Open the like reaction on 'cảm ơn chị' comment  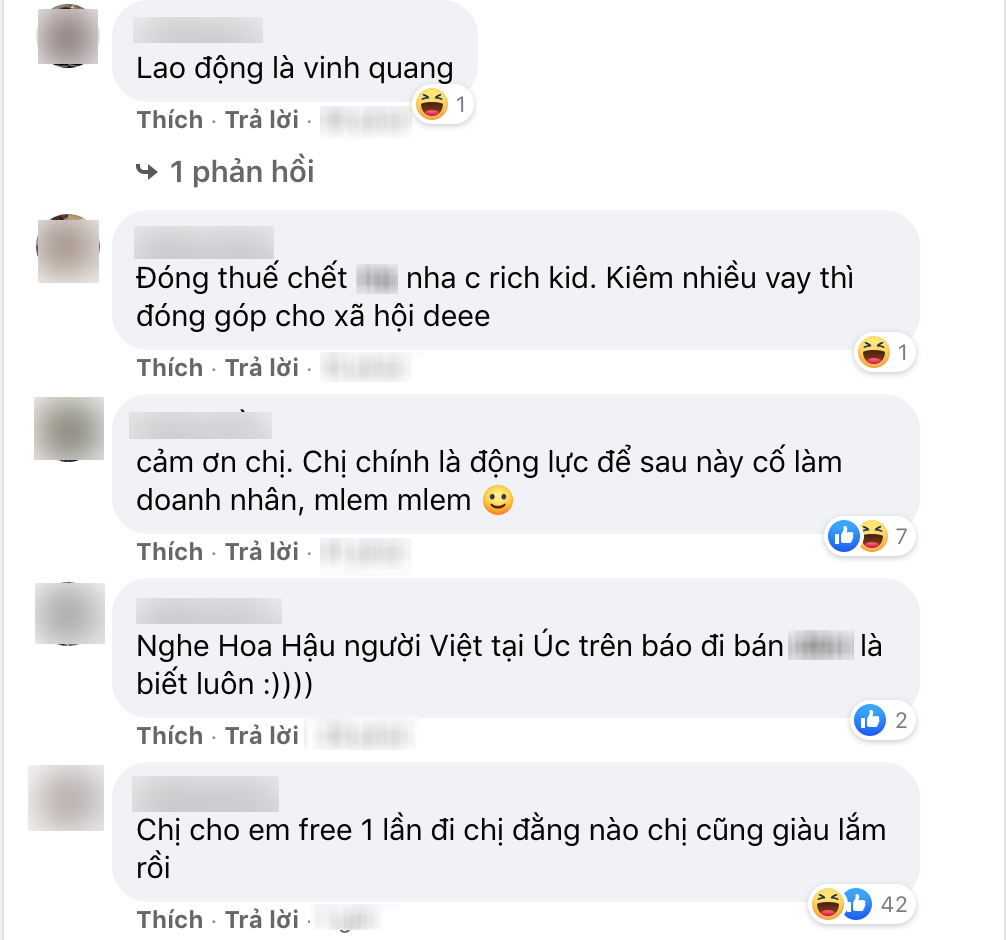pyautogui.click(x=843, y=535)
